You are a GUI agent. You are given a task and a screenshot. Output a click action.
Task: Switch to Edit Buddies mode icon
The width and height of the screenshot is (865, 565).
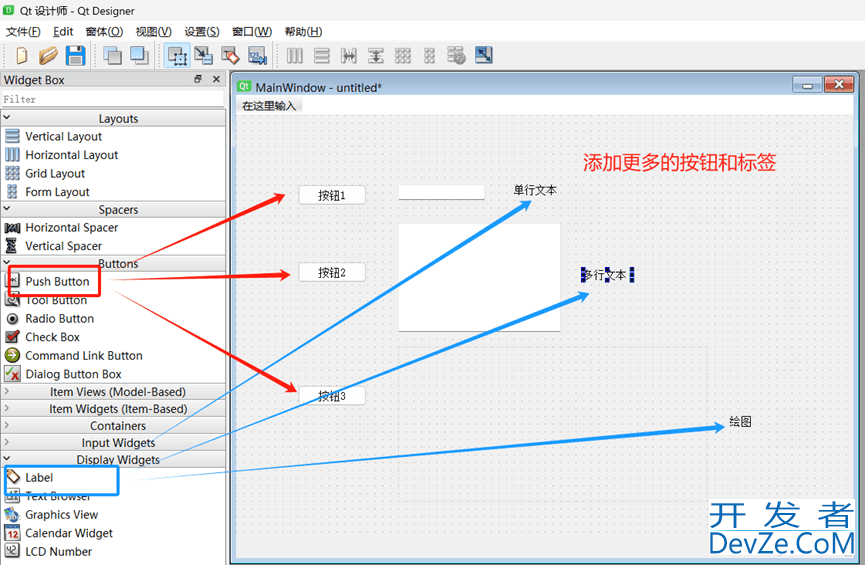230,56
